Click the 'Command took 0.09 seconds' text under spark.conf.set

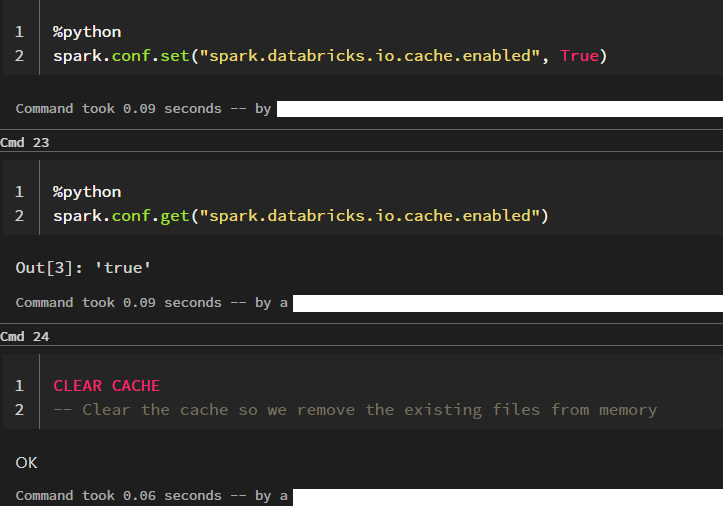tap(119, 108)
